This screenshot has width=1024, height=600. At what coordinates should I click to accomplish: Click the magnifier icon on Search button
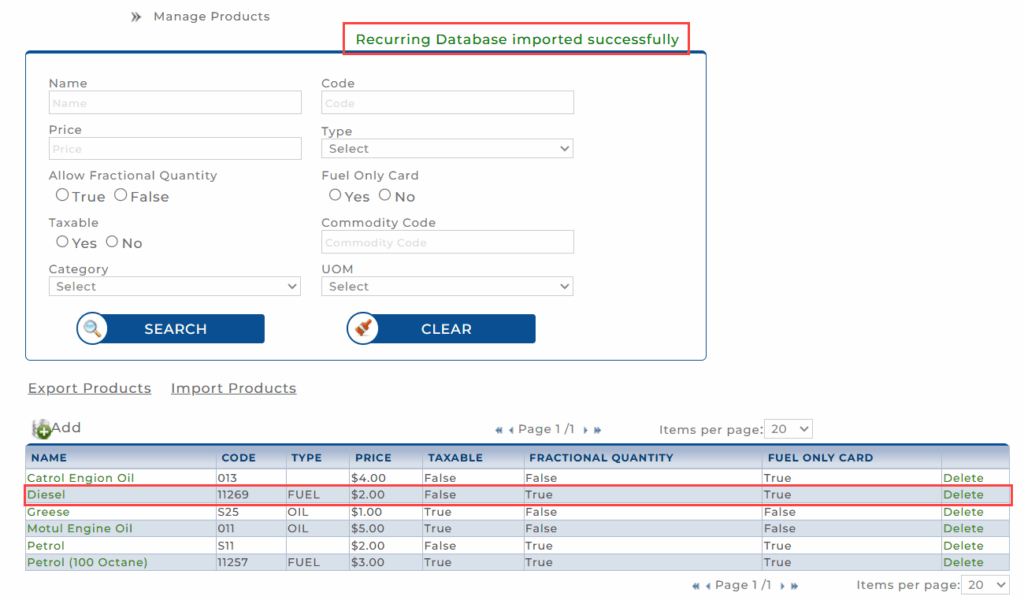coord(92,329)
